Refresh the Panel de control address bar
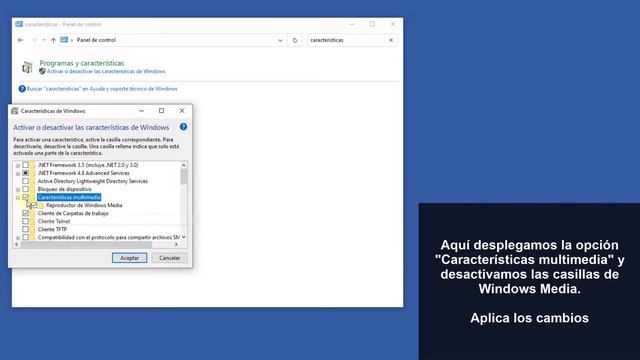This screenshot has height=360, width=640. [295, 40]
